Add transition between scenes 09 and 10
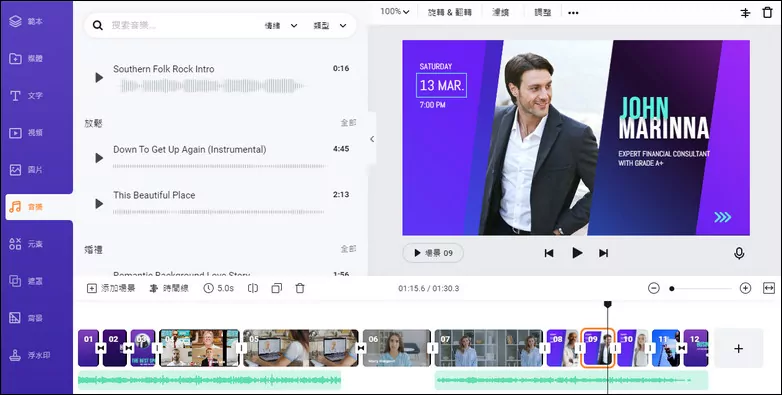The height and width of the screenshot is (395, 782). 616,348
